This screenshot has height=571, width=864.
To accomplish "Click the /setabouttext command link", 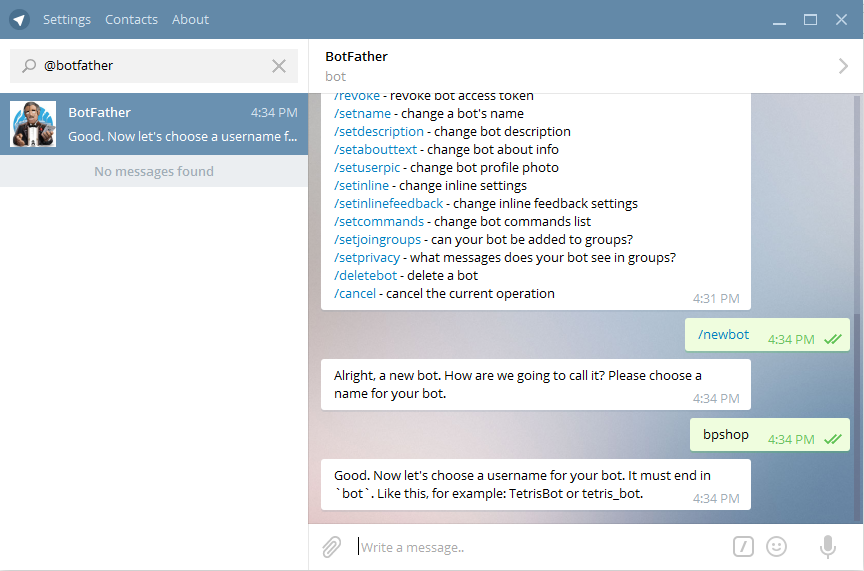I will [x=375, y=150].
